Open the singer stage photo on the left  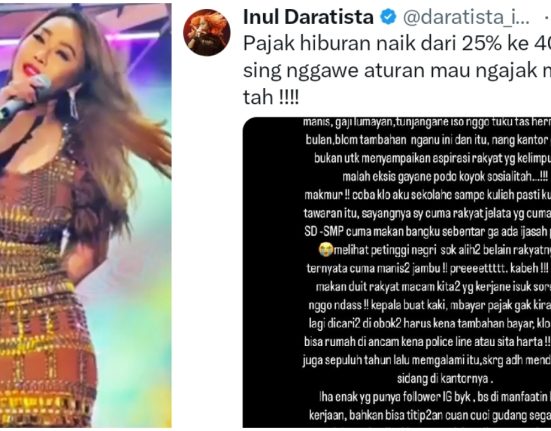[x=86, y=215]
